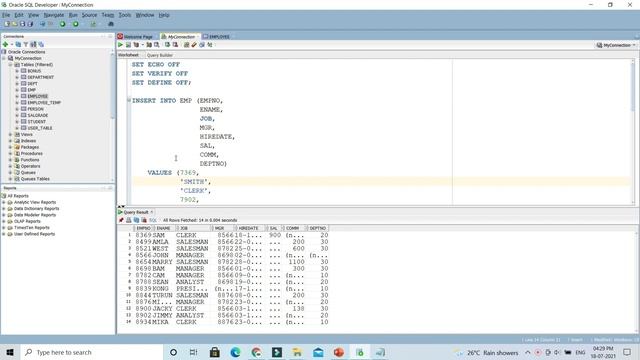Expand the Procedures node
This screenshot has width=640, height=360.
[11, 153]
